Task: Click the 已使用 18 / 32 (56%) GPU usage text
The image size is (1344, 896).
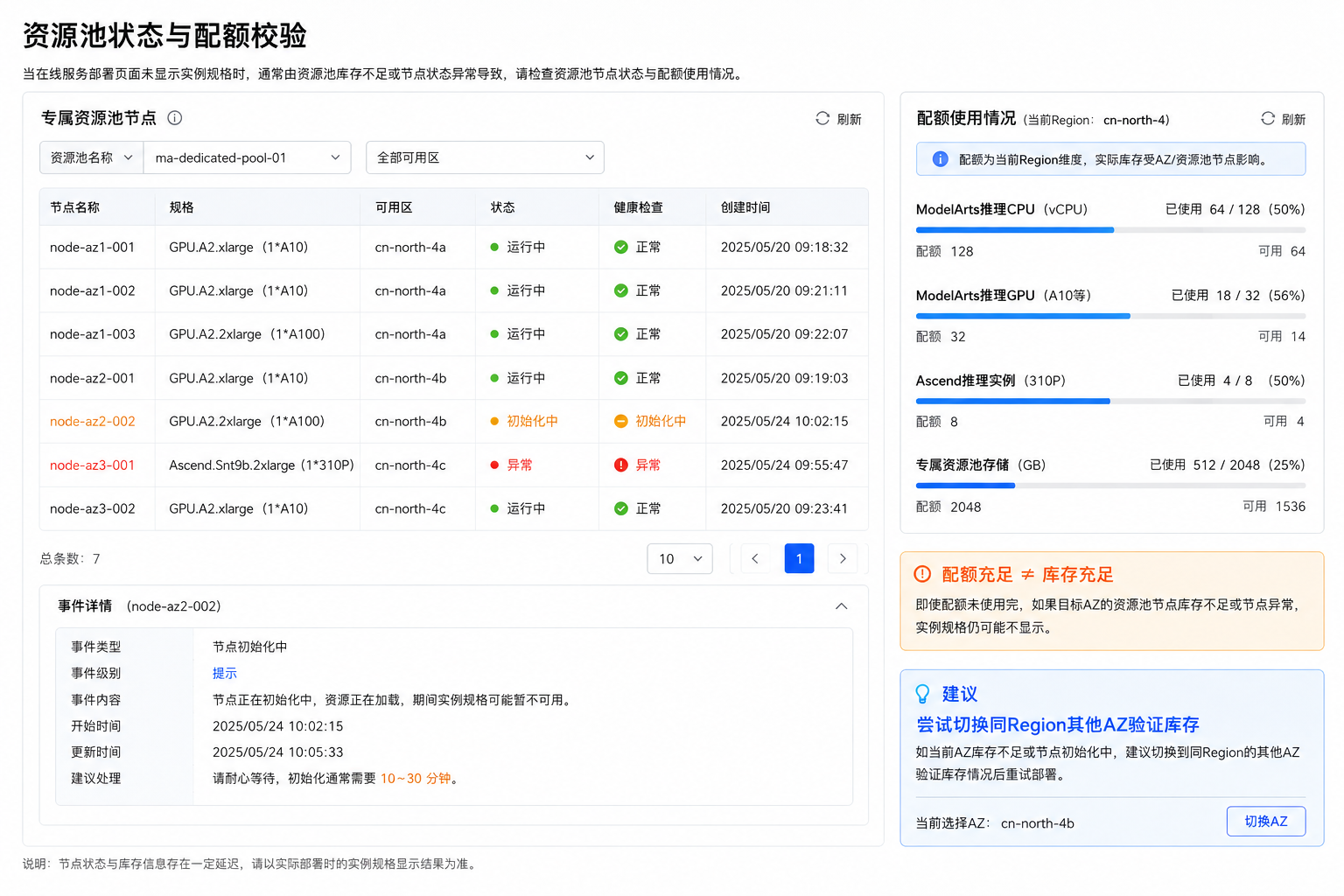Action: [1238, 296]
